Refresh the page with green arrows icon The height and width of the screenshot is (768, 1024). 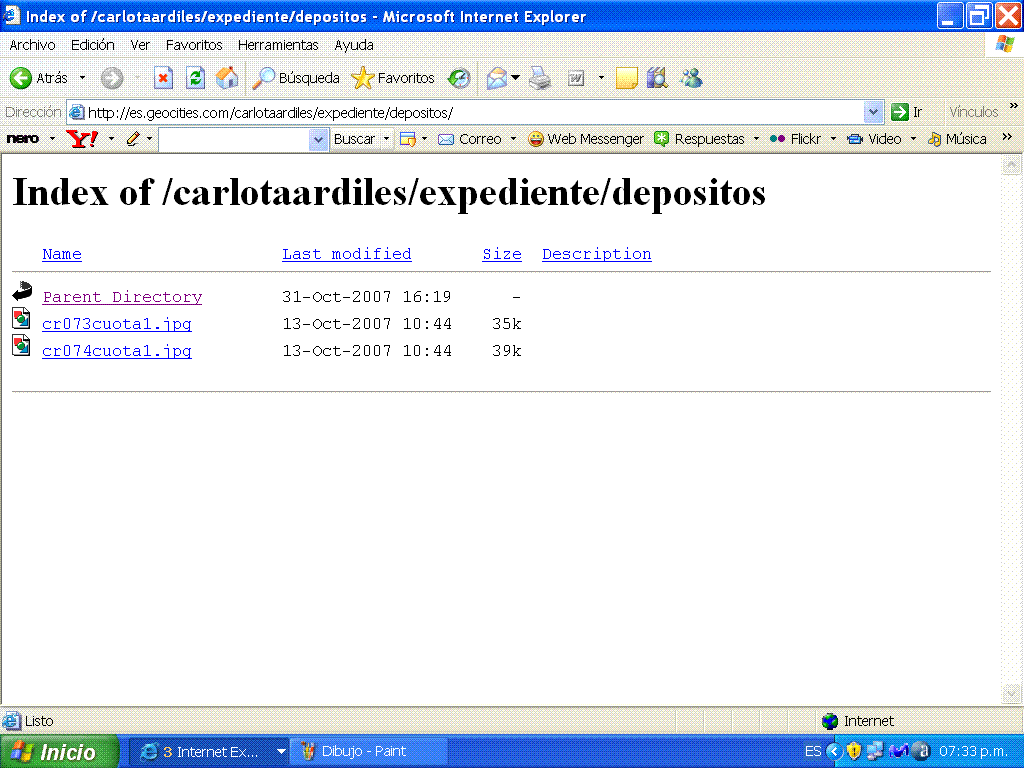click(x=195, y=78)
